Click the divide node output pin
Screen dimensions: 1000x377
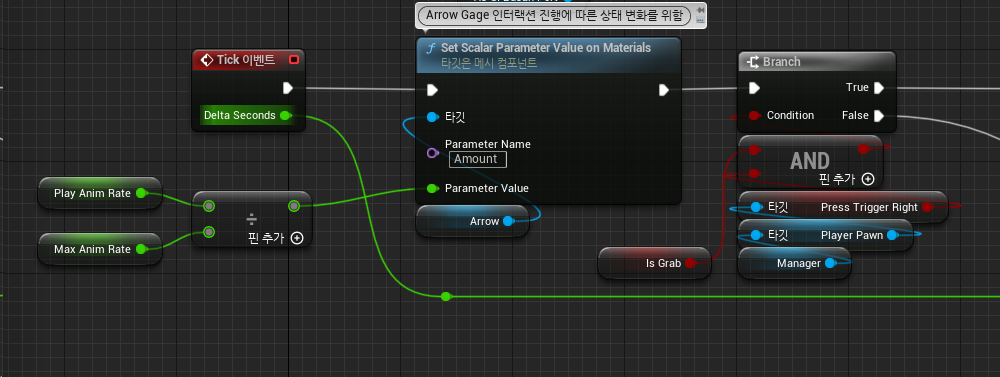pos(293,206)
